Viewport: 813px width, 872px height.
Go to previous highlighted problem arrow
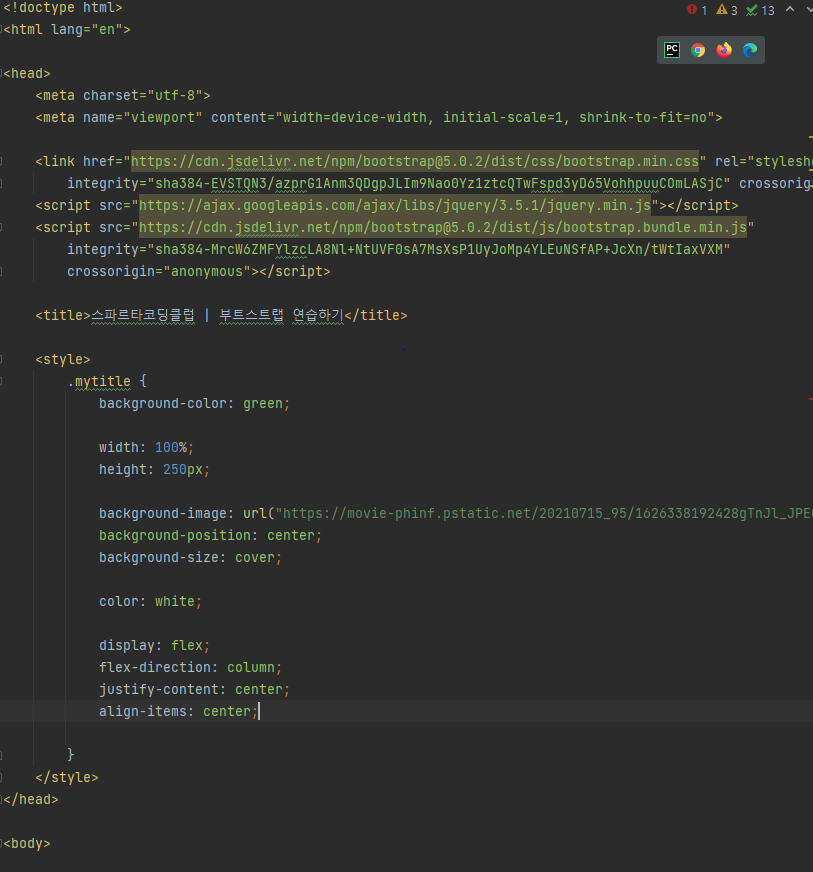tap(790, 9)
